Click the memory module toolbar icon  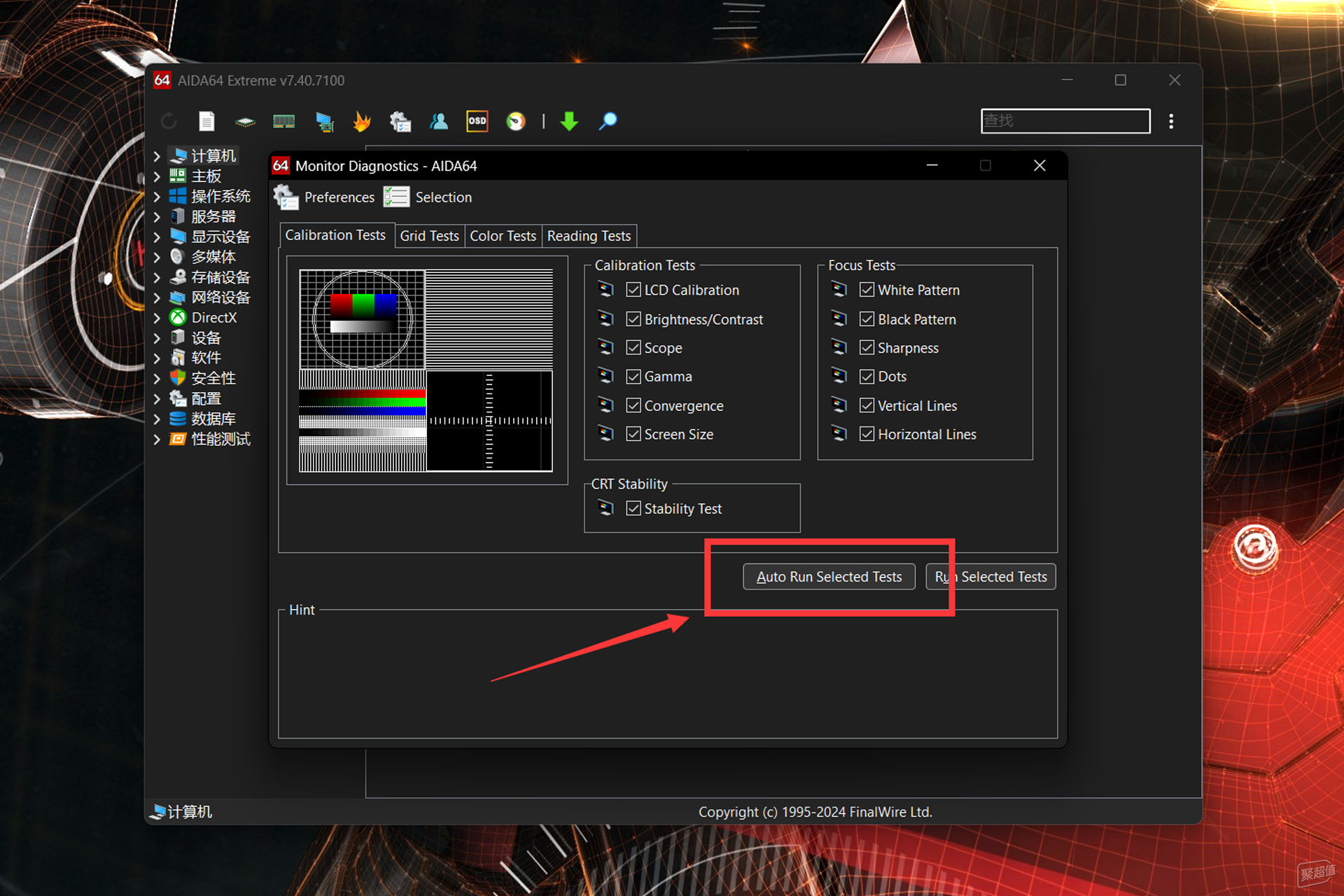coord(283,122)
